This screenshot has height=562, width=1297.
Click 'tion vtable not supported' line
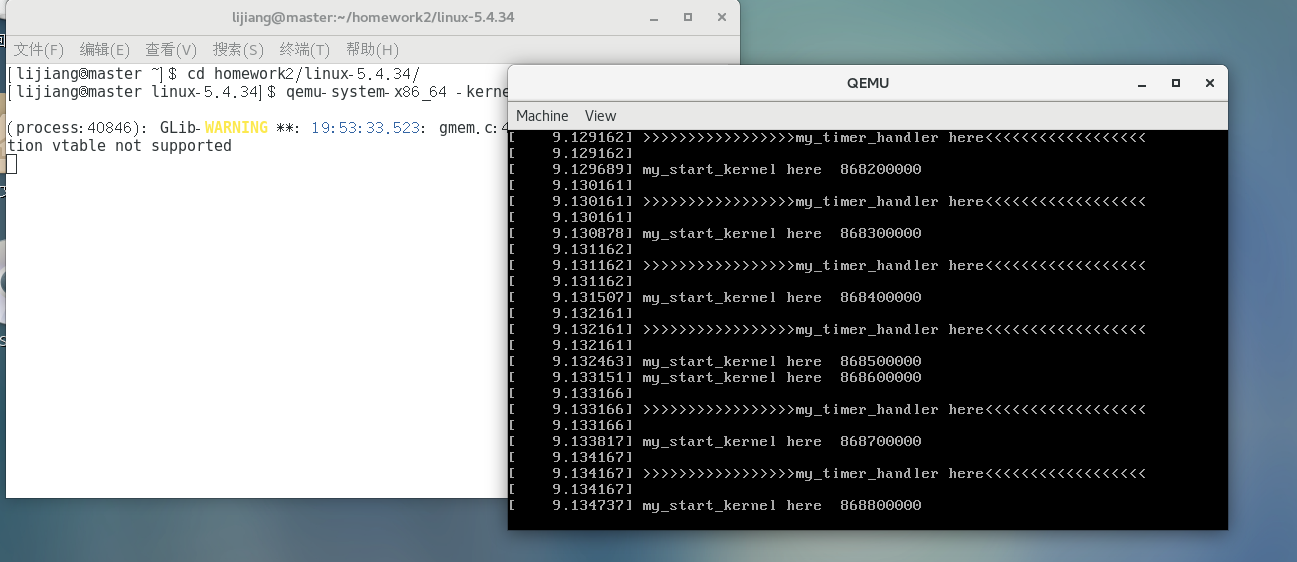click(119, 146)
